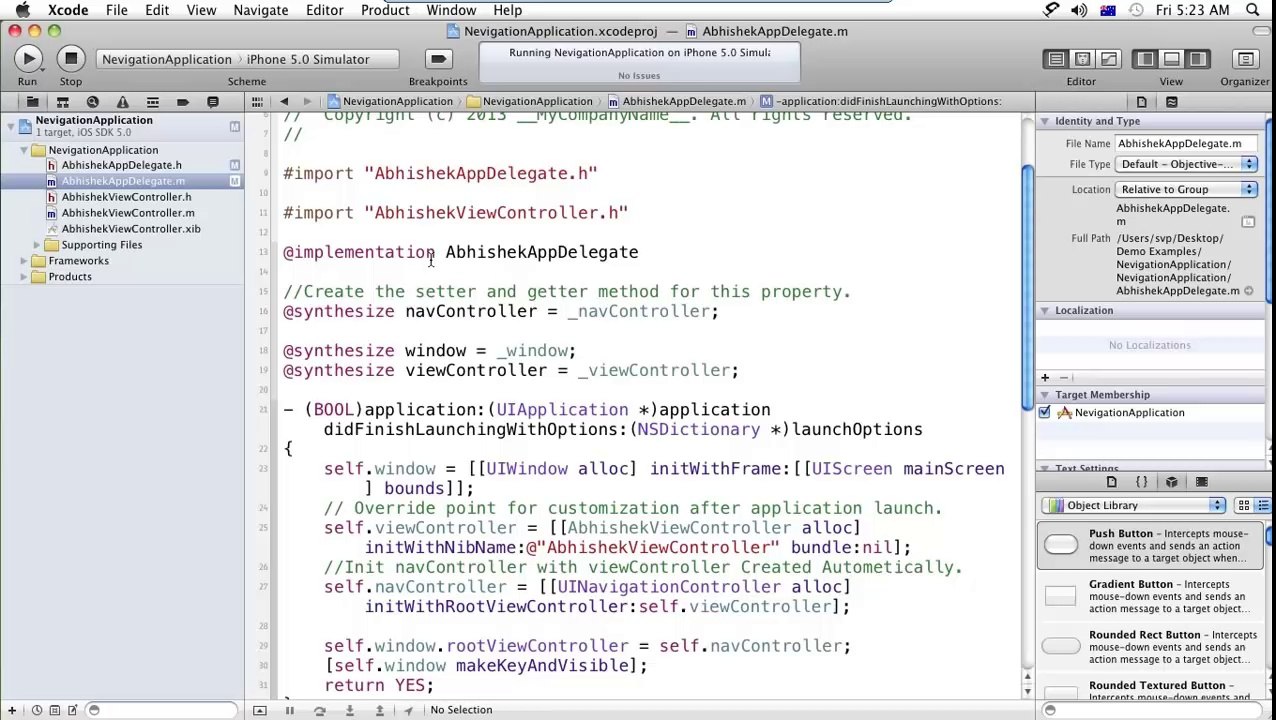The image size is (1276, 720).
Task: Select the Version editor
Action: (1108, 59)
